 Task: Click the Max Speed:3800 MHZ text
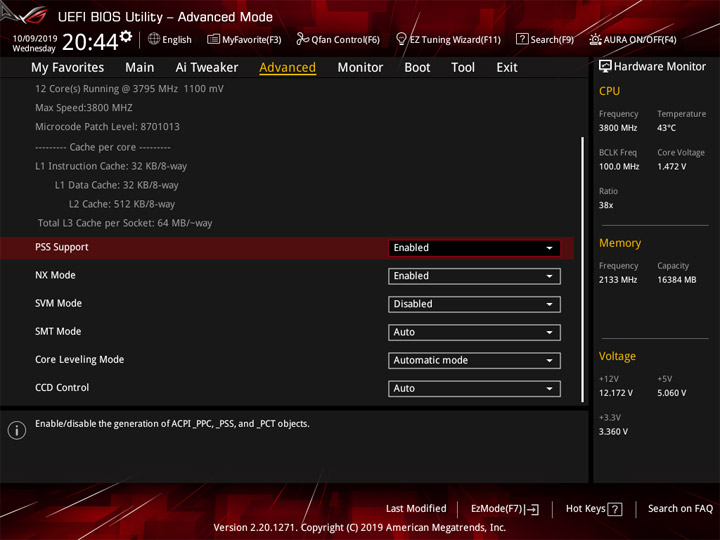[x=84, y=108]
